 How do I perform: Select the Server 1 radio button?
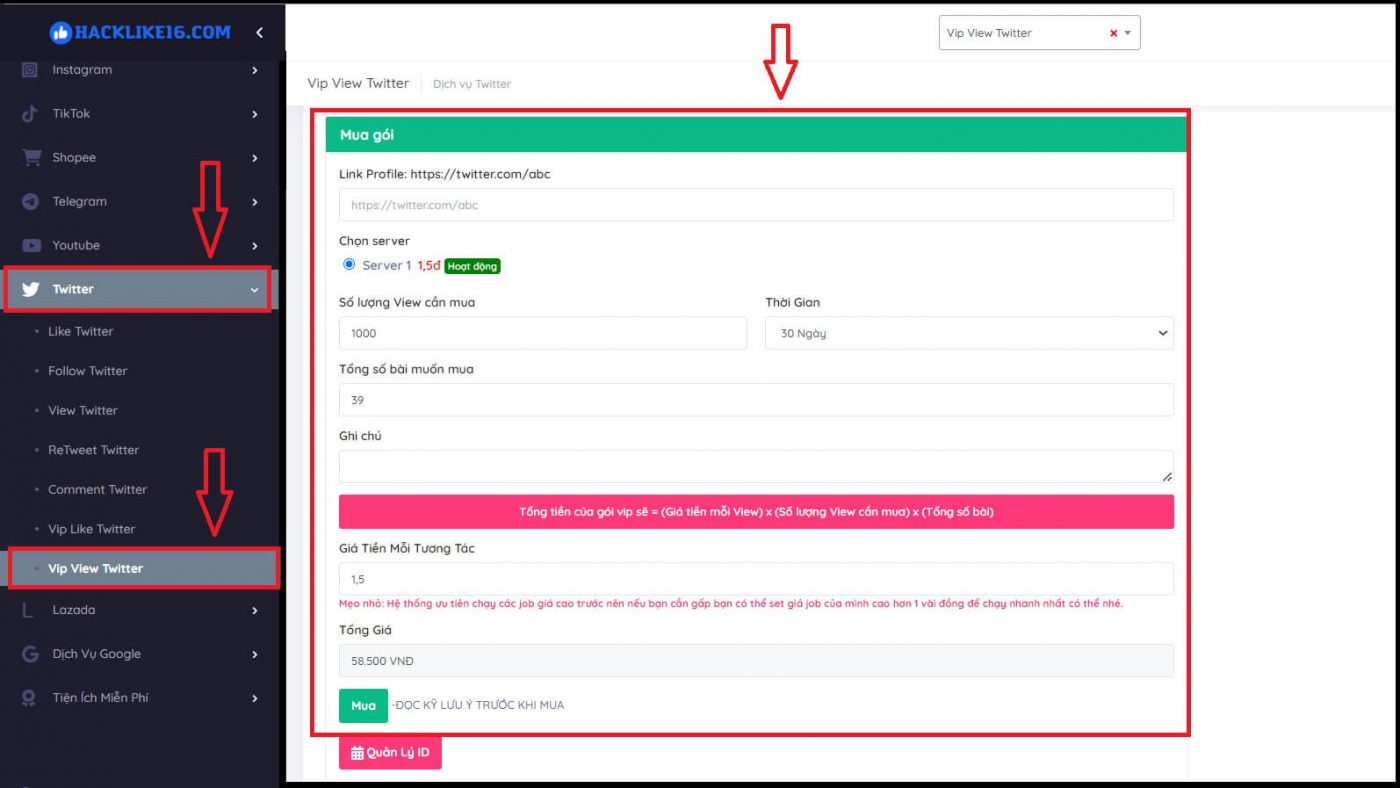coord(349,265)
